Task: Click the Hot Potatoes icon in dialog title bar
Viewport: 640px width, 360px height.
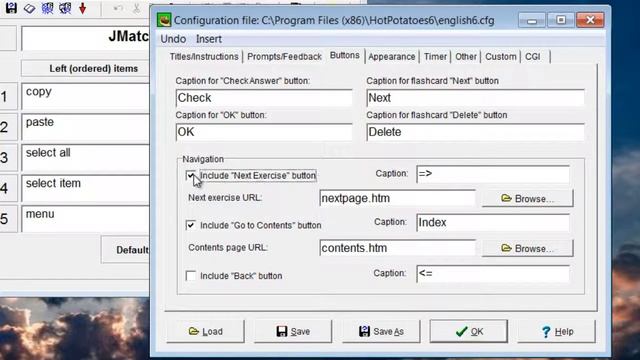Action: pos(164,20)
